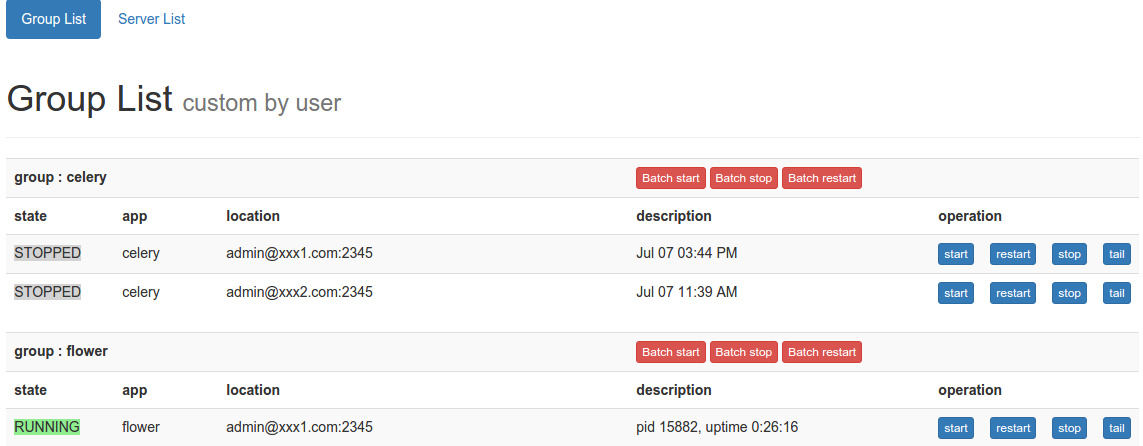This screenshot has width=1143, height=446.
Task: Restart the running flower app
Action: pos(1013,428)
